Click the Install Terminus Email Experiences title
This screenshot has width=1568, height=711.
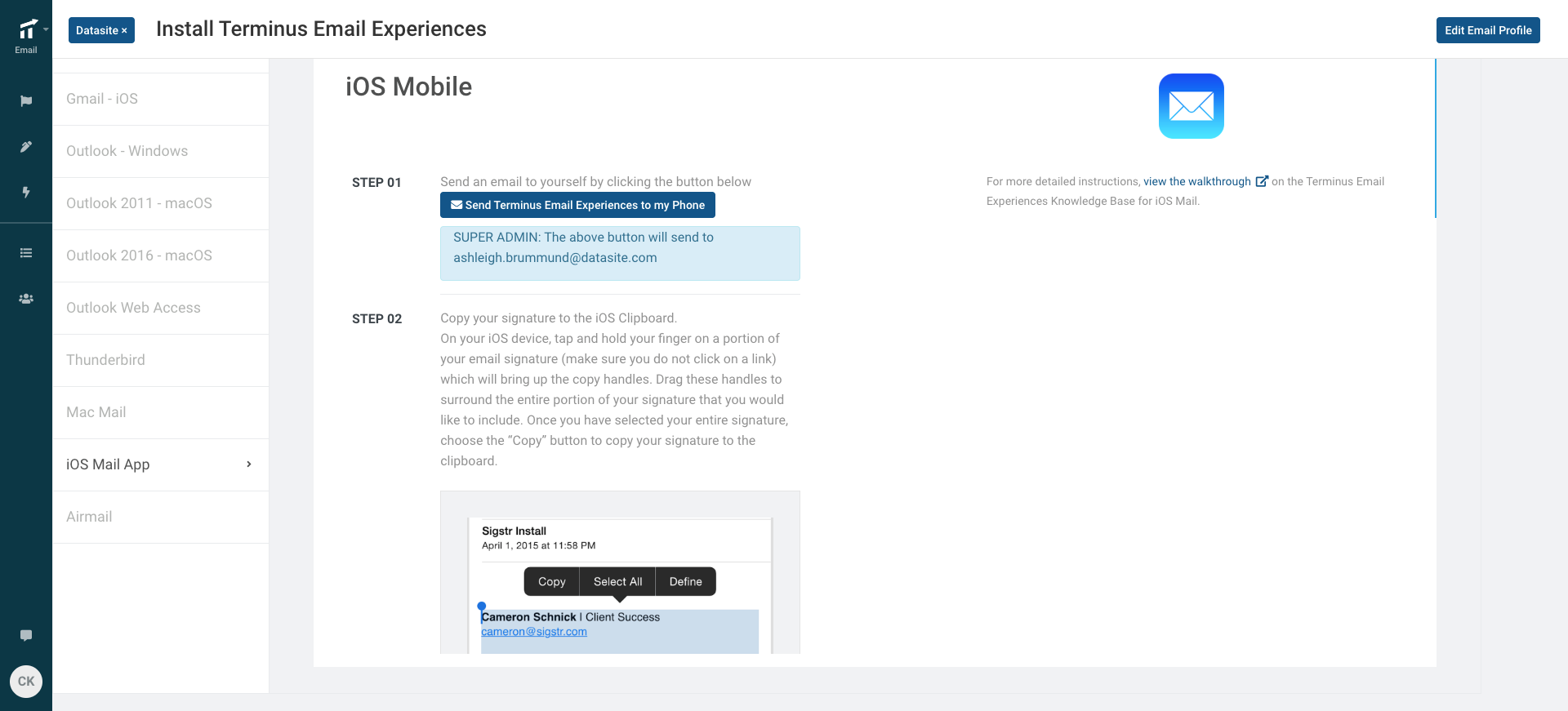pos(321,29)
